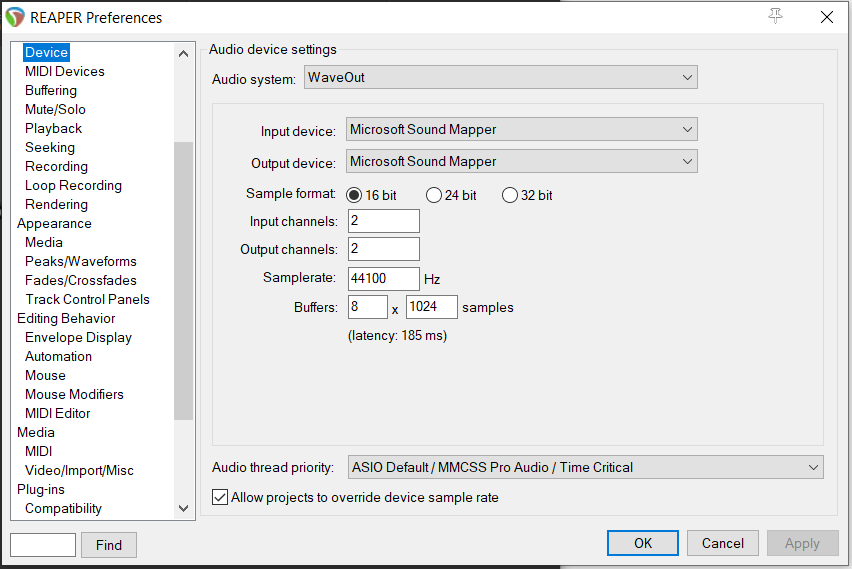The height and width of the screenshot is (569, 852).
Task: Select Device in preferences tree
Action: (46, 52)
